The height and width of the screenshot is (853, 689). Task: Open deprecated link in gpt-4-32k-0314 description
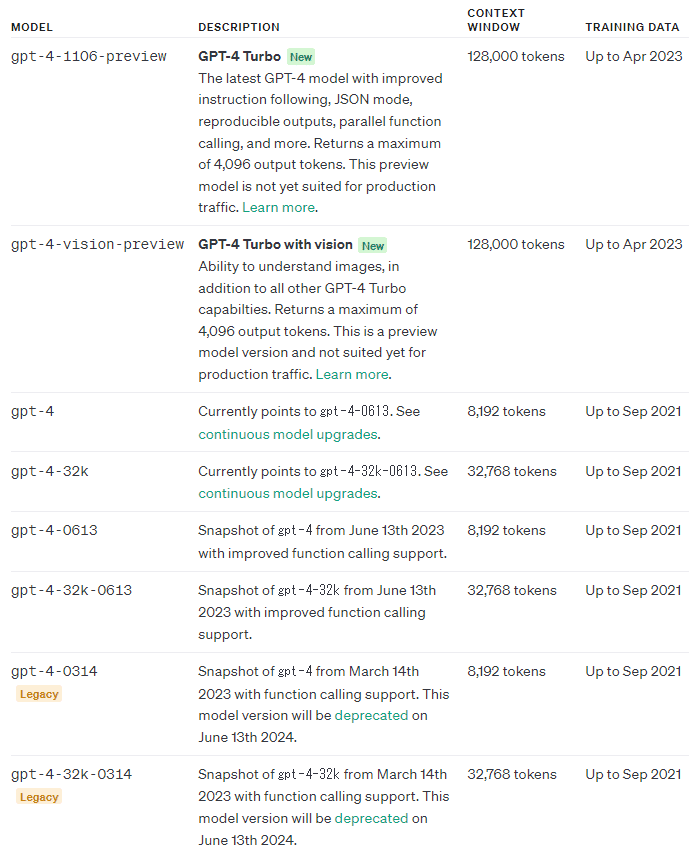pos(371,818)
